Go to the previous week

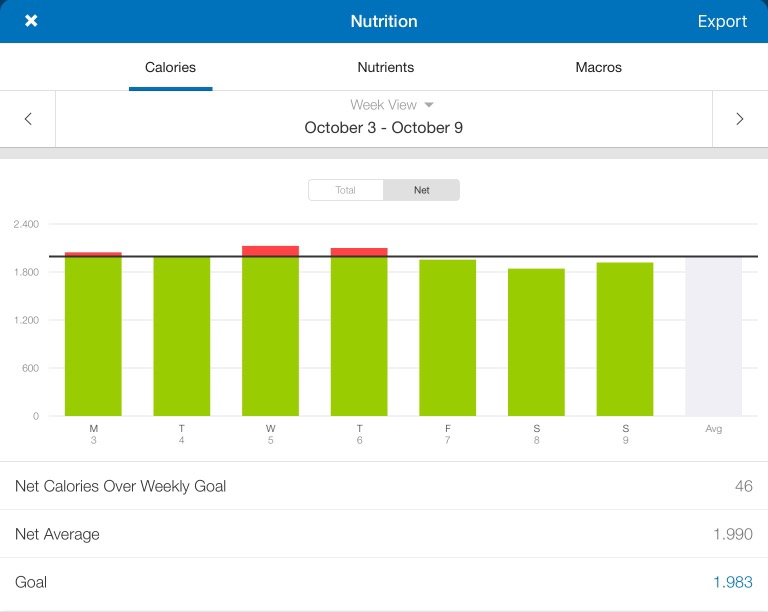tap(28, 119)
